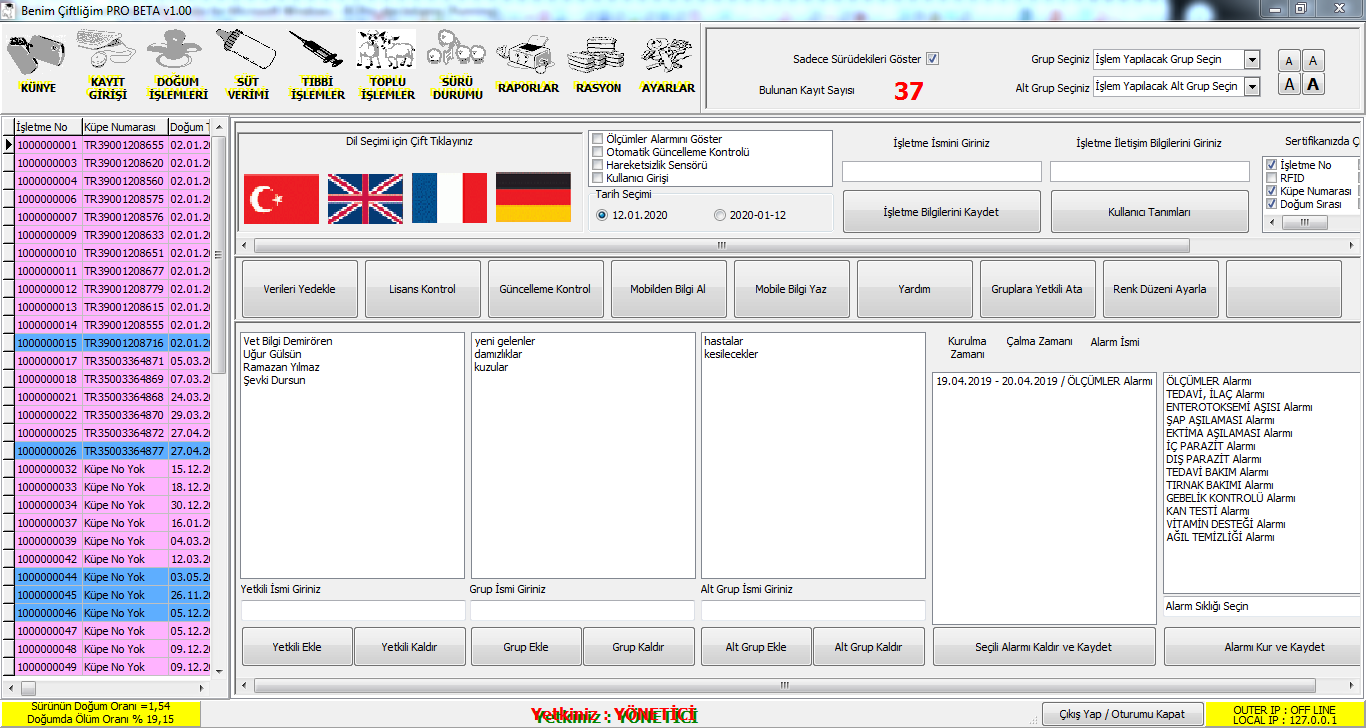Expand the Alt Grup Seçiniz dropdown
The image size is (1366, 728).
point(1252,87)
